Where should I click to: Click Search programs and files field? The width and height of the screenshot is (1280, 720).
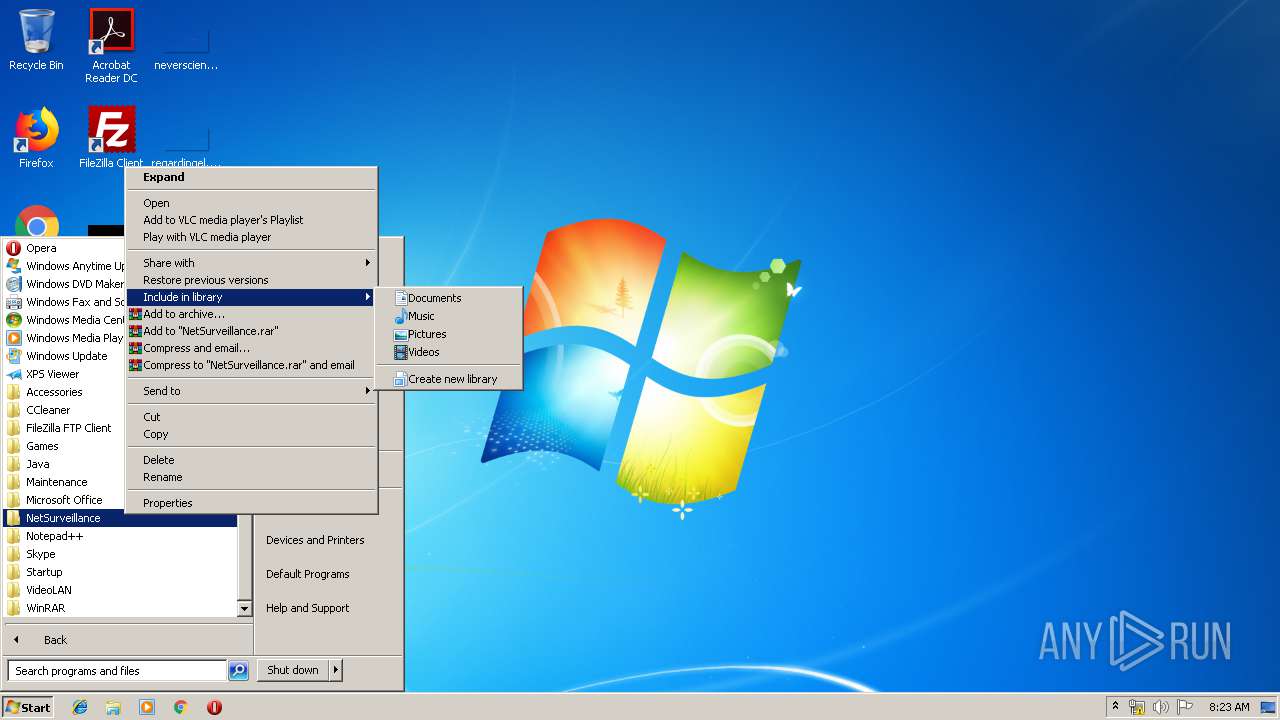117,671
